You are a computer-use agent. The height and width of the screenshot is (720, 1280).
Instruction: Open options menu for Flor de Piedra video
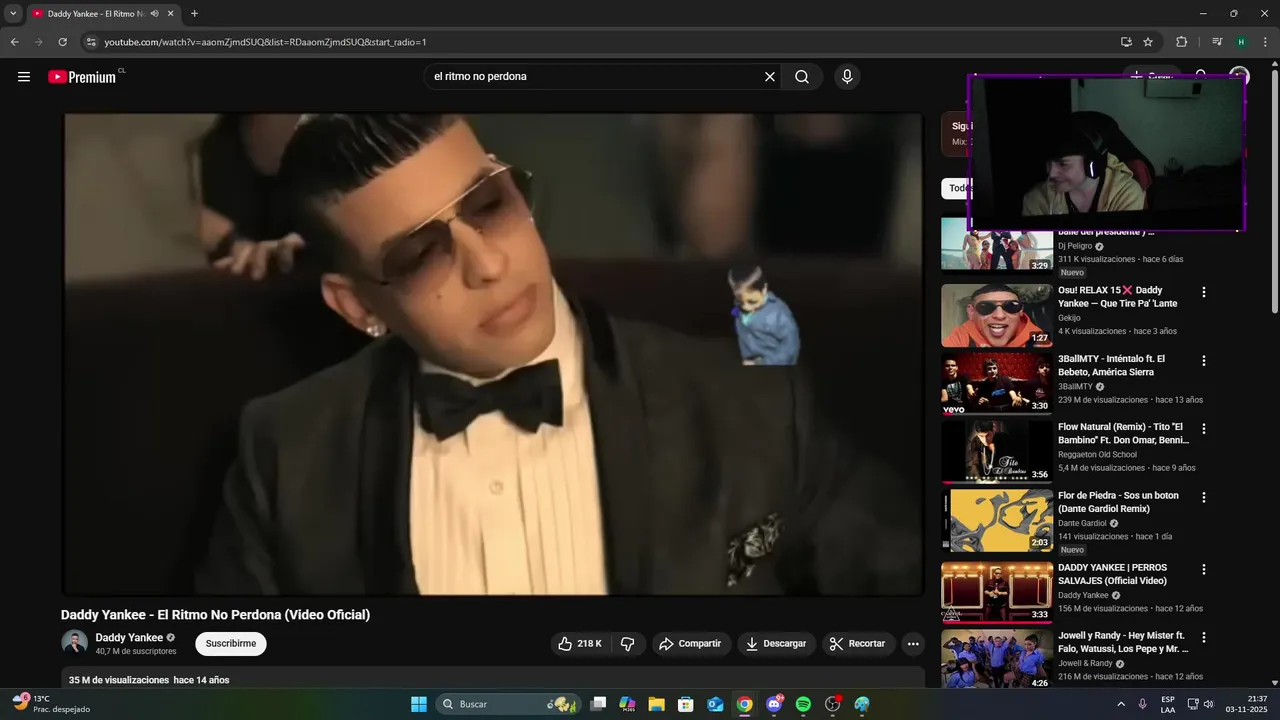(1204, 497)
